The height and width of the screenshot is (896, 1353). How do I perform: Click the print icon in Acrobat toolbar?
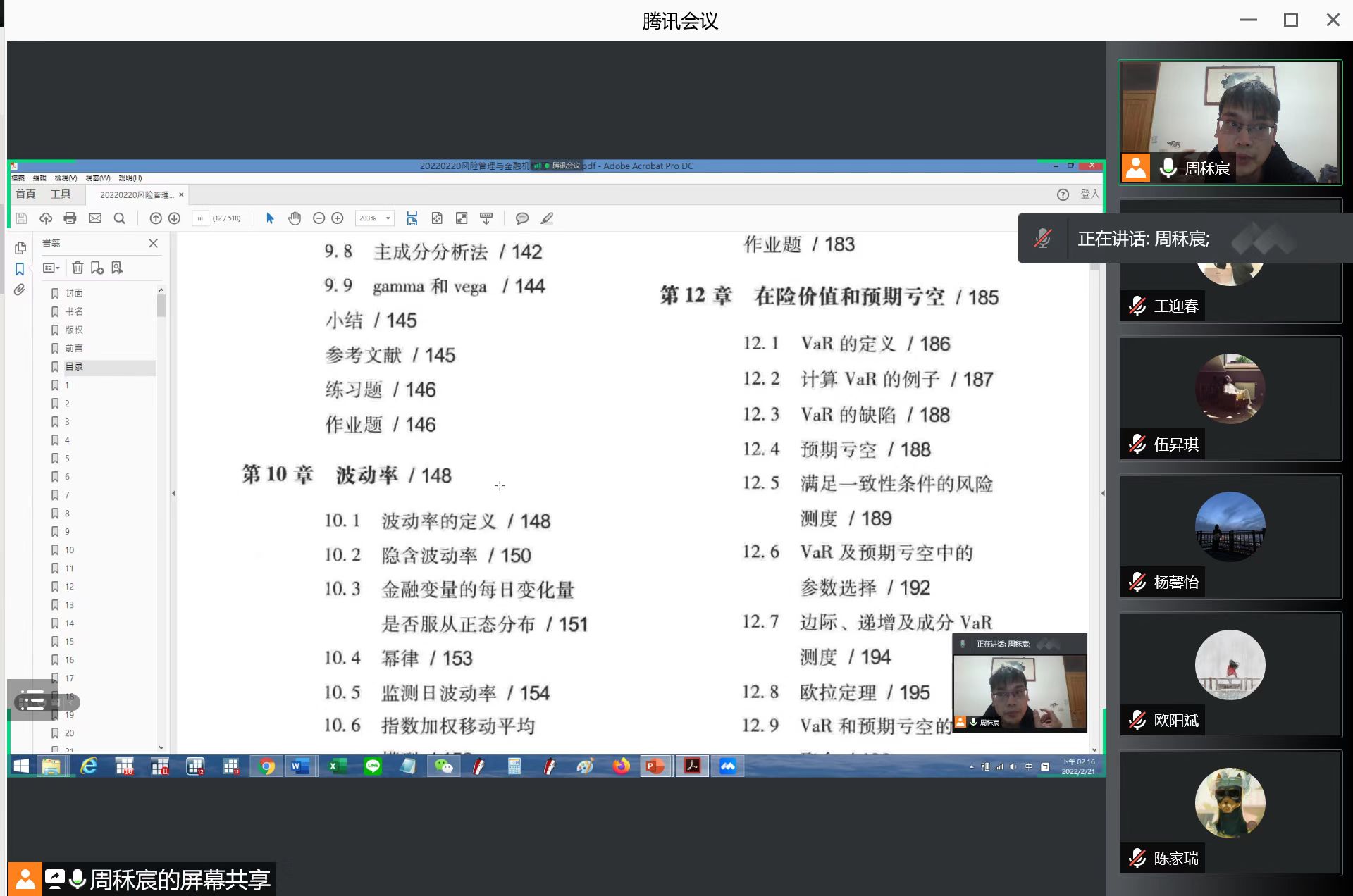point(70,218)
